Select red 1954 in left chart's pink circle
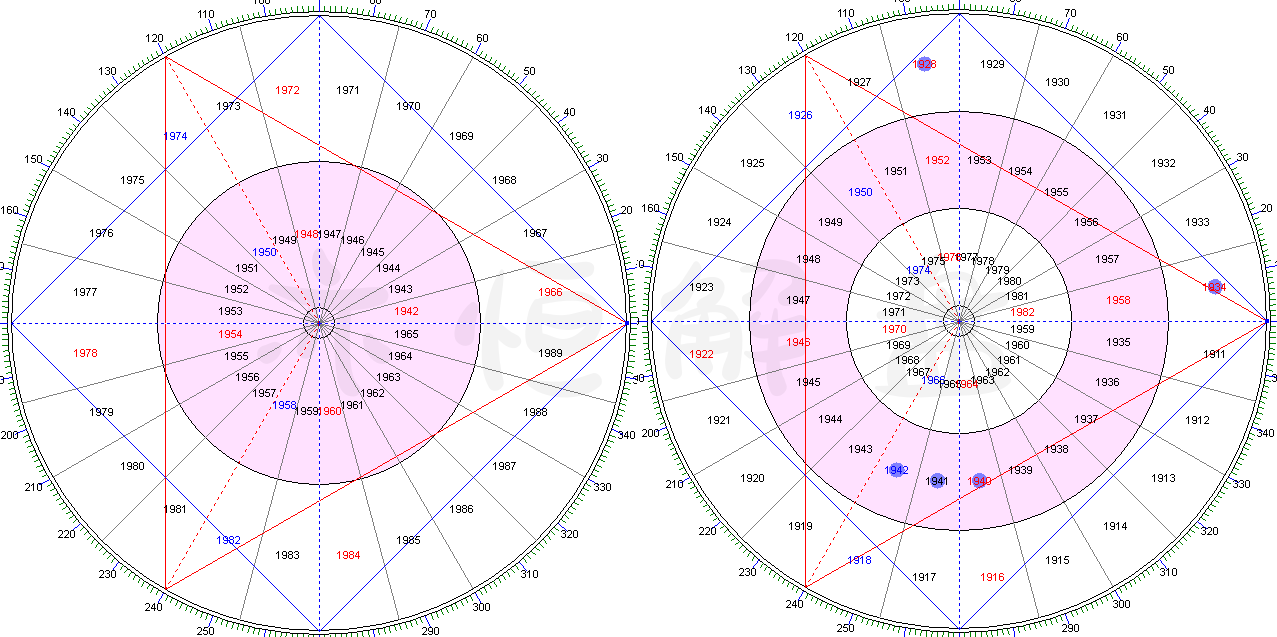This screenshot has width=1277, height=637. (x=230, y=334)
